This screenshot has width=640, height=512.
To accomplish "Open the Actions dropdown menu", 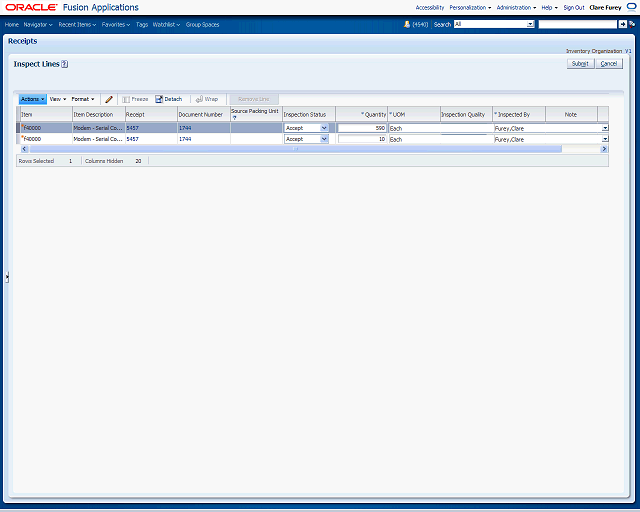I will click(x=32, y=99).
